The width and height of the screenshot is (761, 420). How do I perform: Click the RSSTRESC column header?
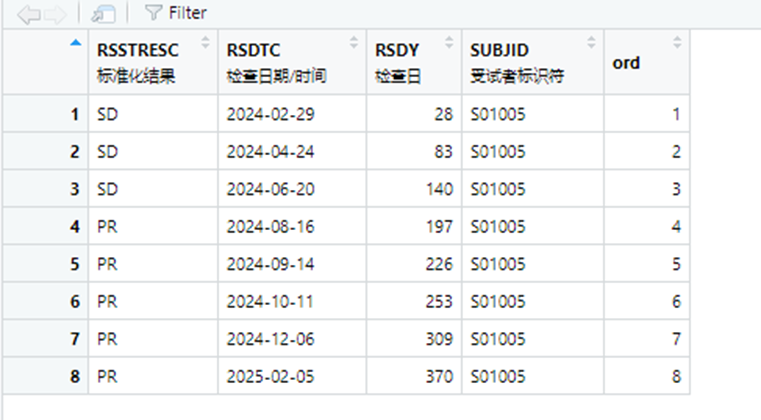[140, 49]
